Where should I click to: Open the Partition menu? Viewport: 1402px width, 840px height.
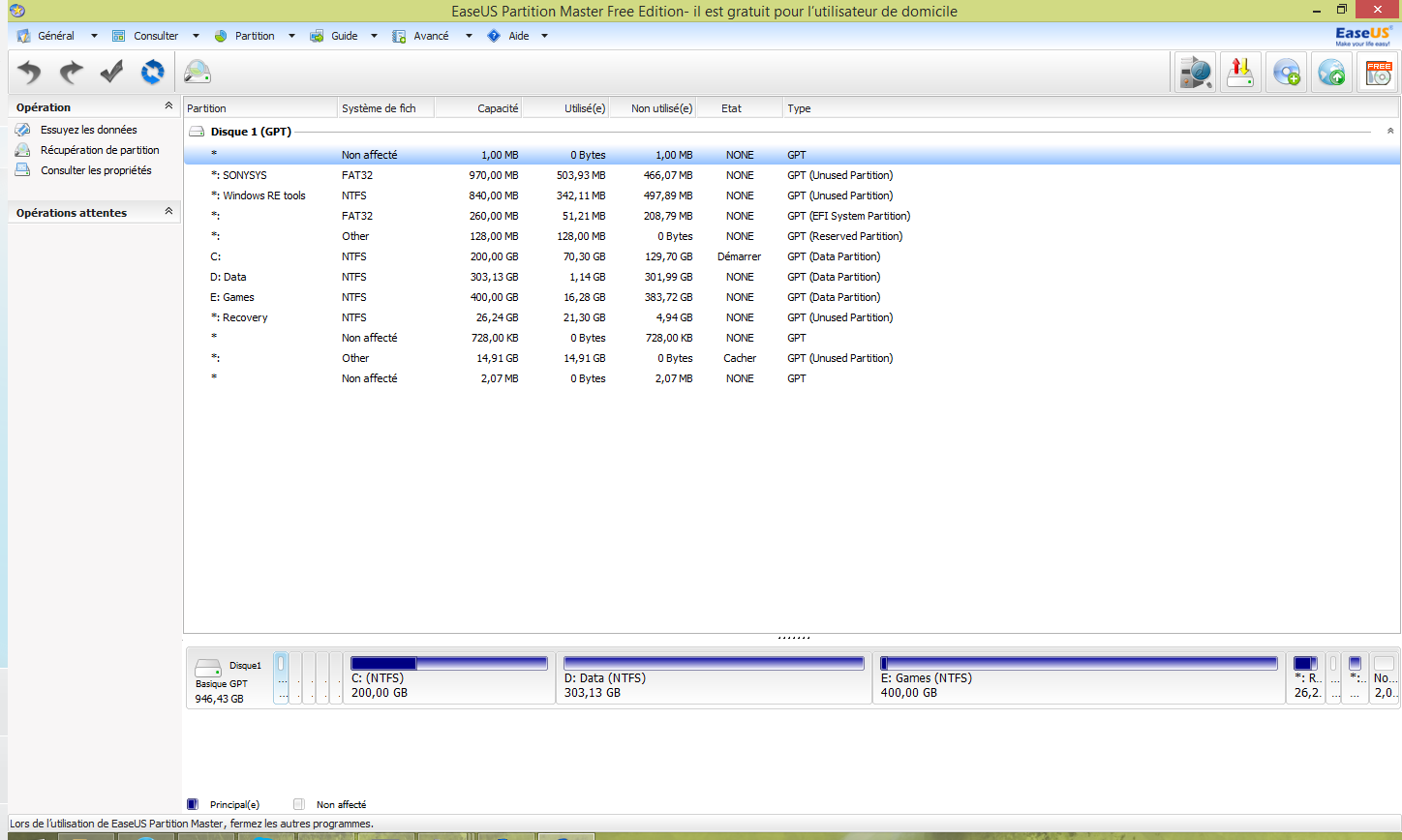(x=254, y=36)
